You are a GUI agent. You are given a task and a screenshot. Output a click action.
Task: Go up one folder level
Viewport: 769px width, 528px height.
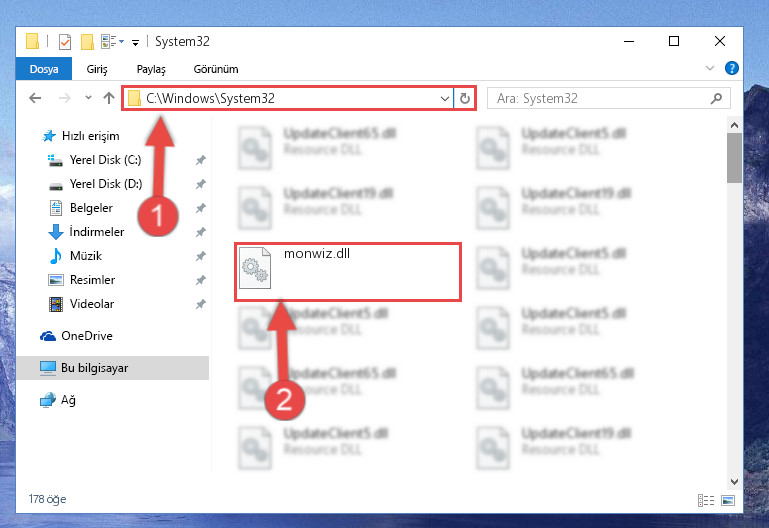click(x=109, y=98)
